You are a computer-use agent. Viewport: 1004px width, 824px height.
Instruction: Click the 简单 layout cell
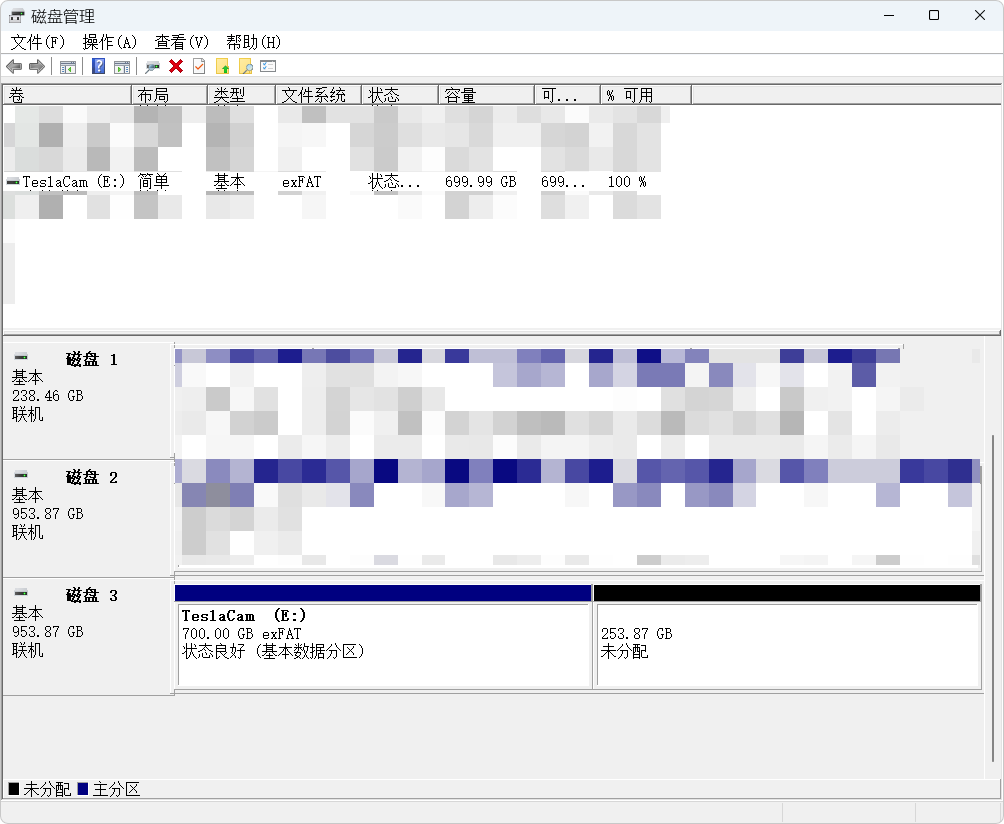pyautogui.click(x=154, y=182)
